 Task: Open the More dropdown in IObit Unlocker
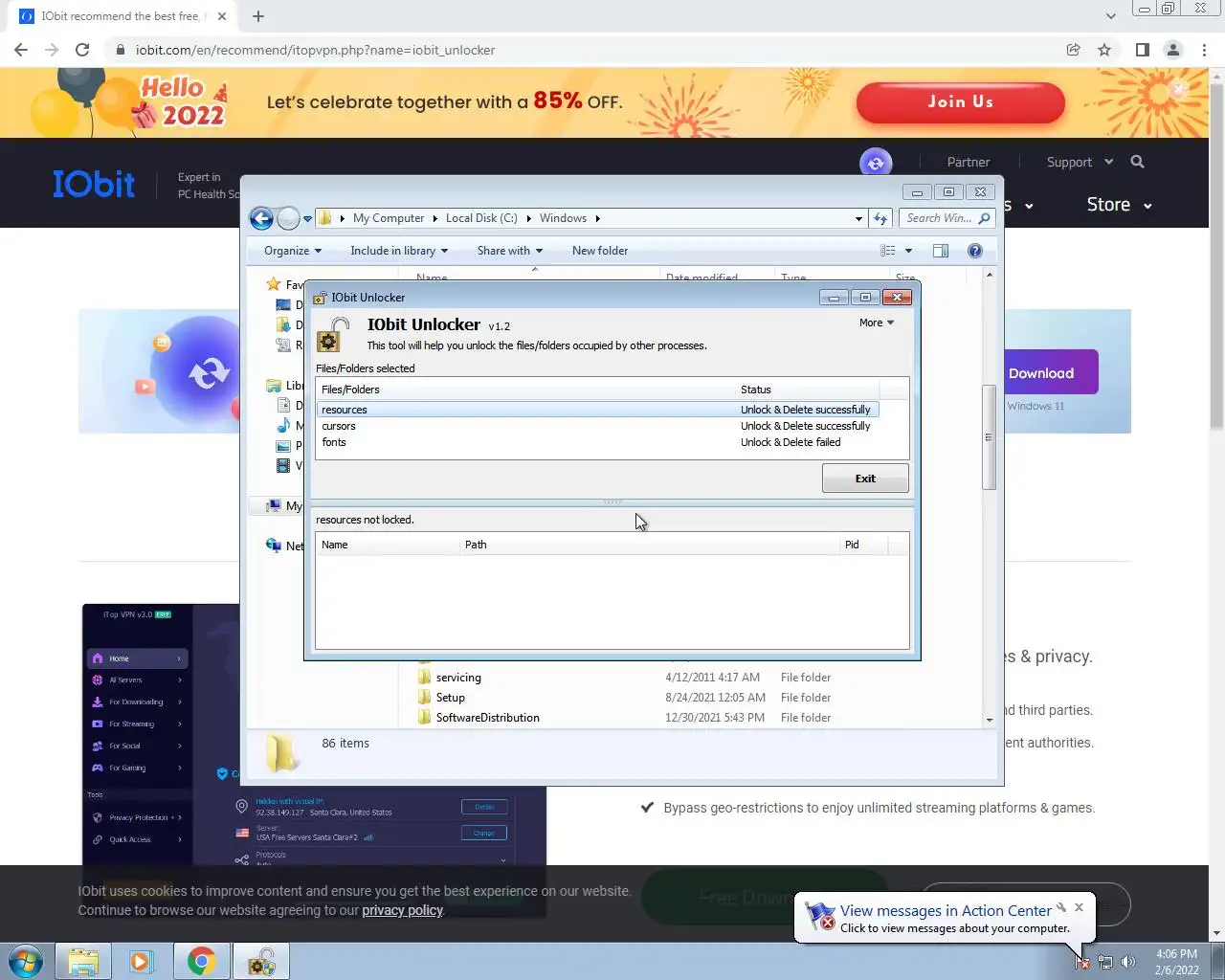point(877,323)
